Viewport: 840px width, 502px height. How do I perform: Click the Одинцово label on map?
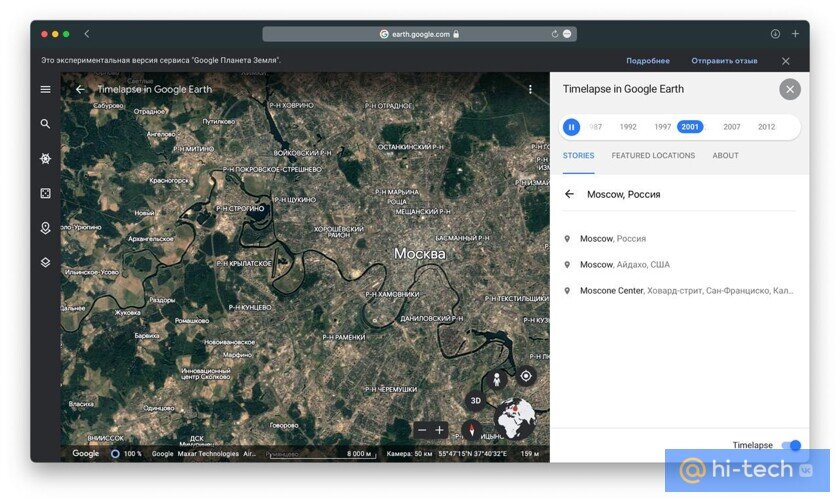158,408
